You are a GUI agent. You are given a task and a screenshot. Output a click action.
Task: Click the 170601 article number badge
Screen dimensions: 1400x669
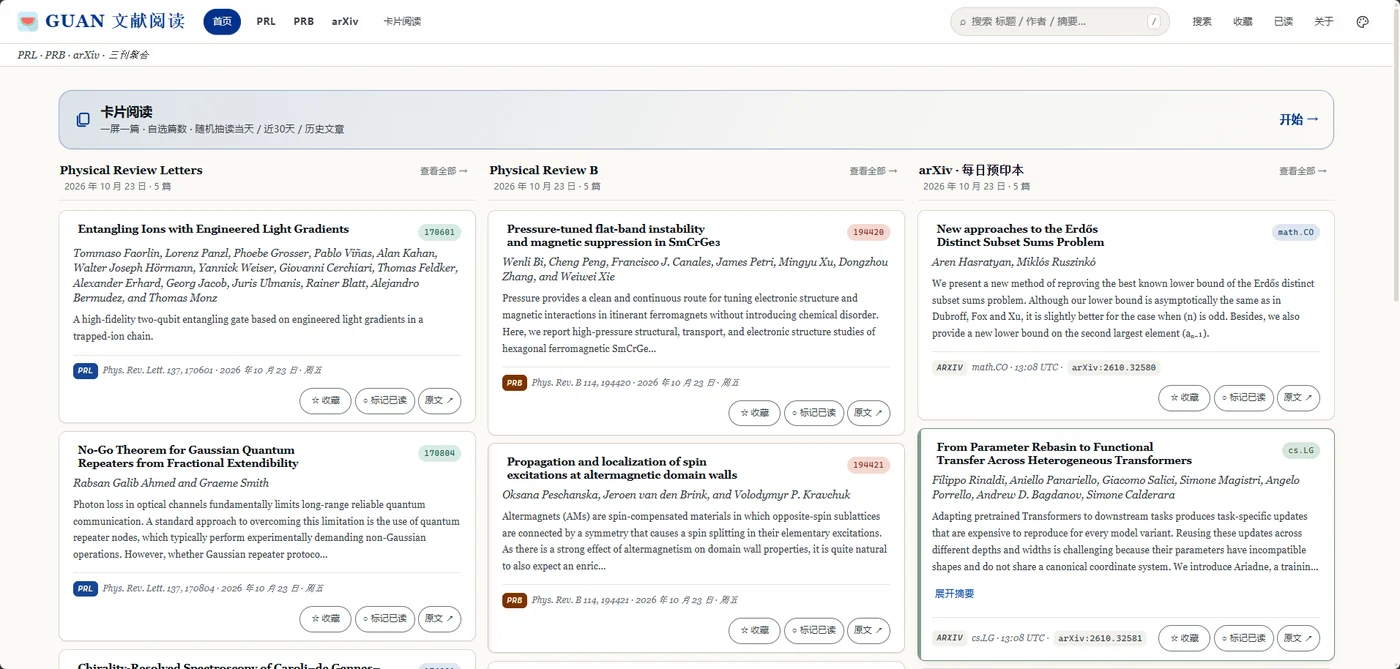440,232
